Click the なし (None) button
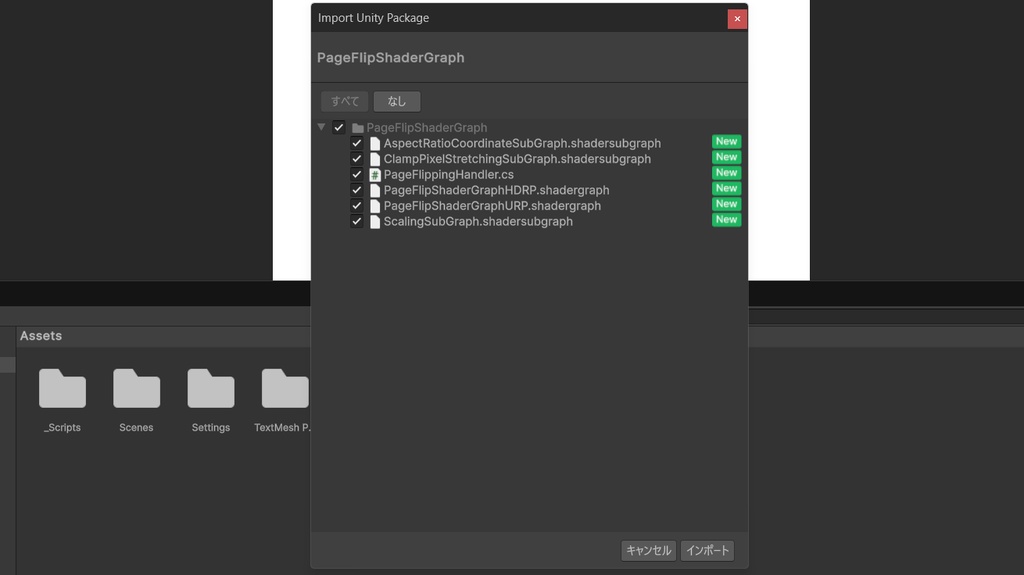The width and height of the screenshot is (1024, 575). click(397, 101)
